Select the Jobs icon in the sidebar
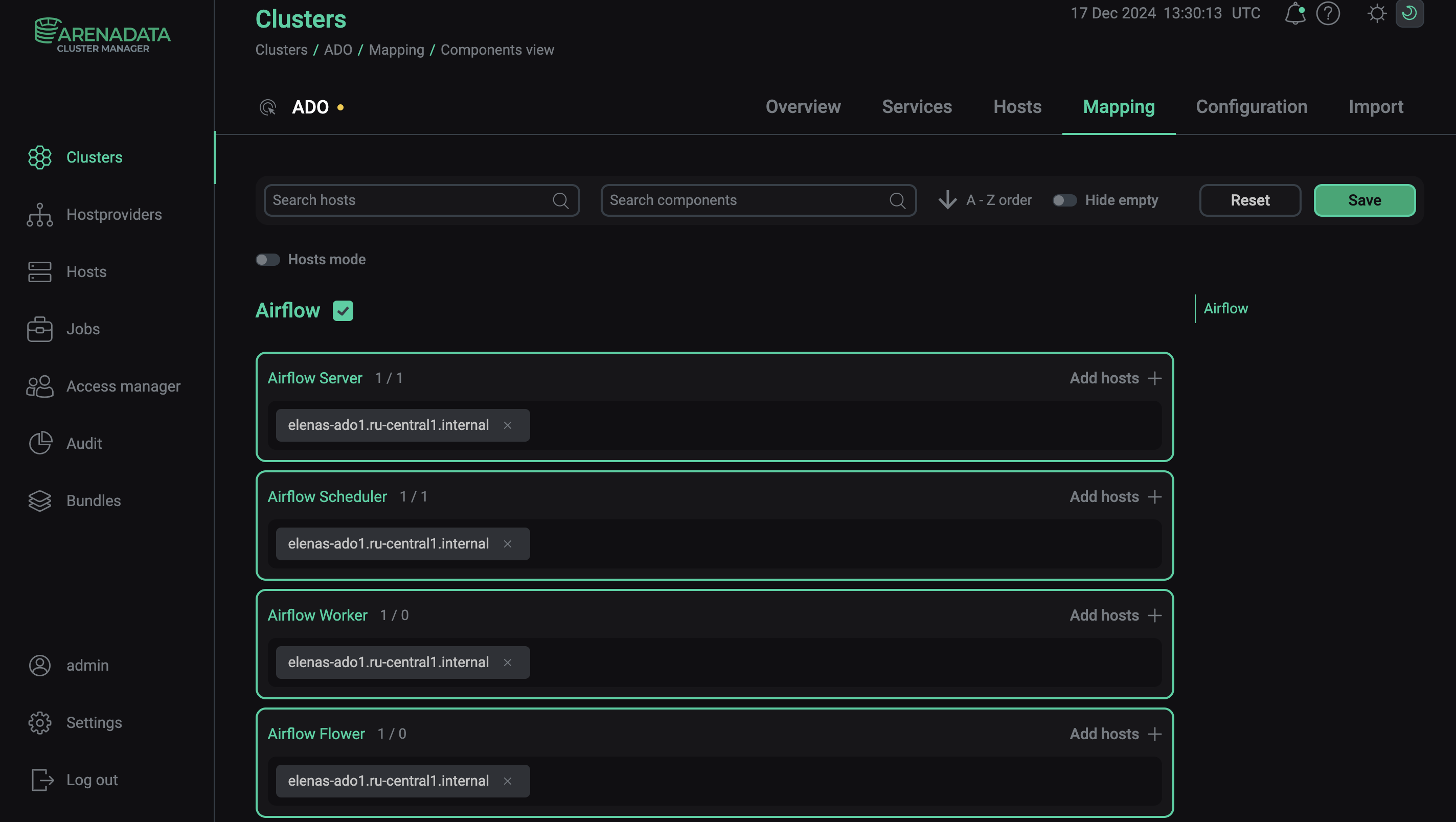 39,329
